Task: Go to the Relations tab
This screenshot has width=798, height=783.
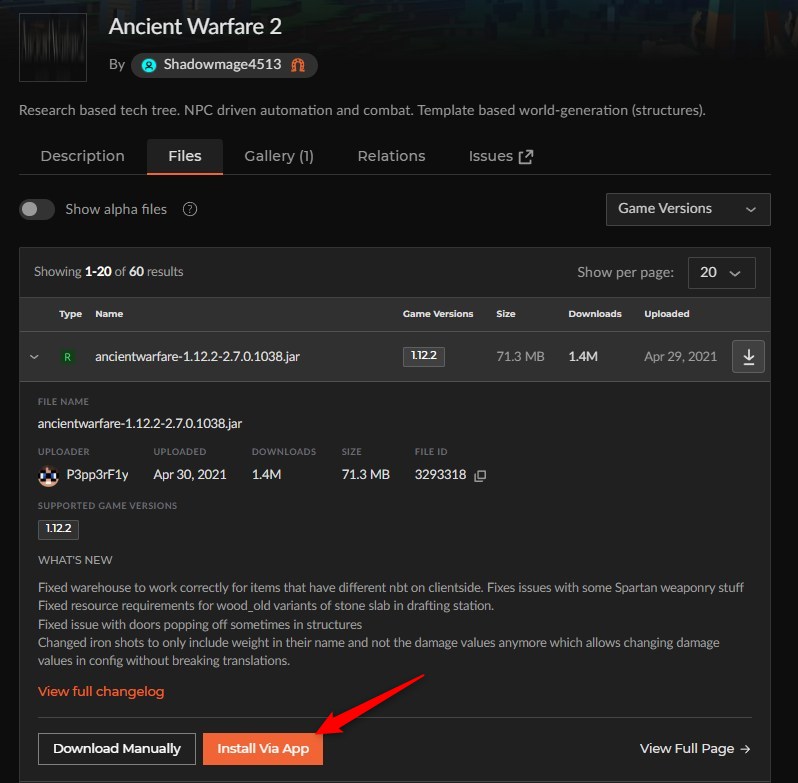Action: click(x=391, y=156)
